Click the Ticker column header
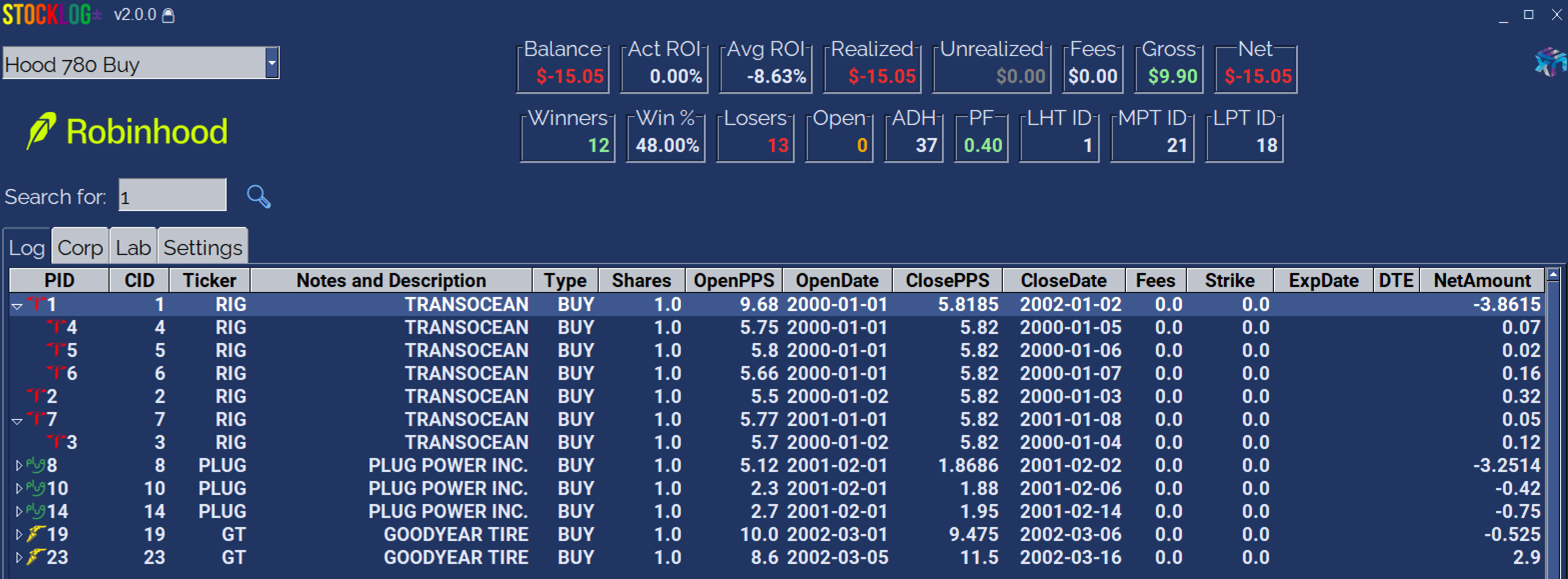The height and width of the screenshot is (579, 1568). click(209, 280)
